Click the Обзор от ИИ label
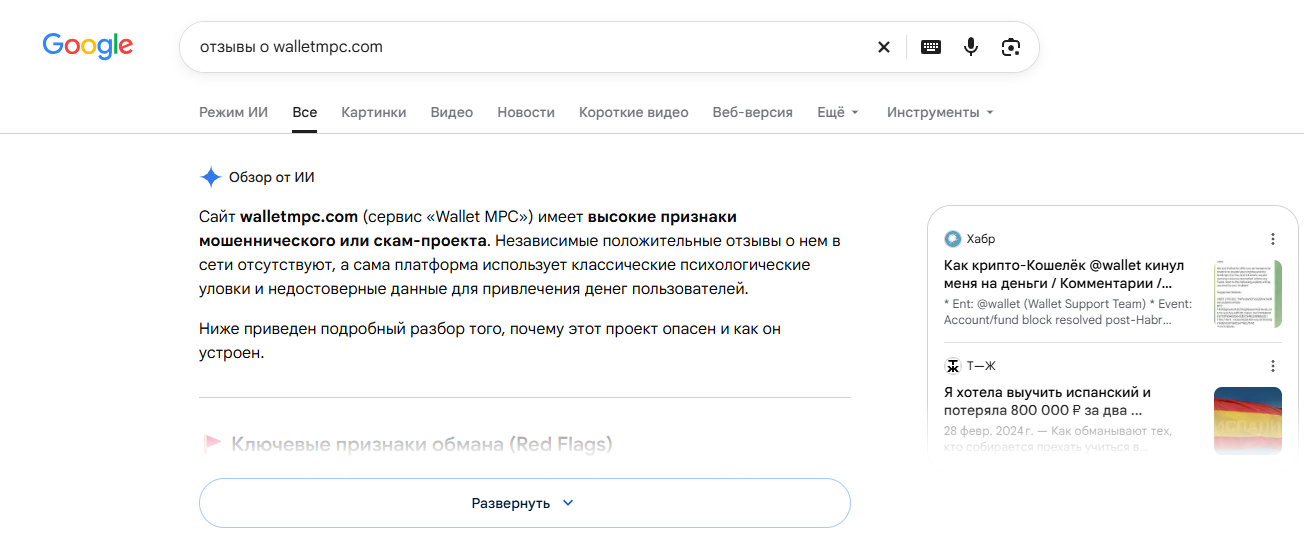The image size is (1304, 545). tap(272, 177)
